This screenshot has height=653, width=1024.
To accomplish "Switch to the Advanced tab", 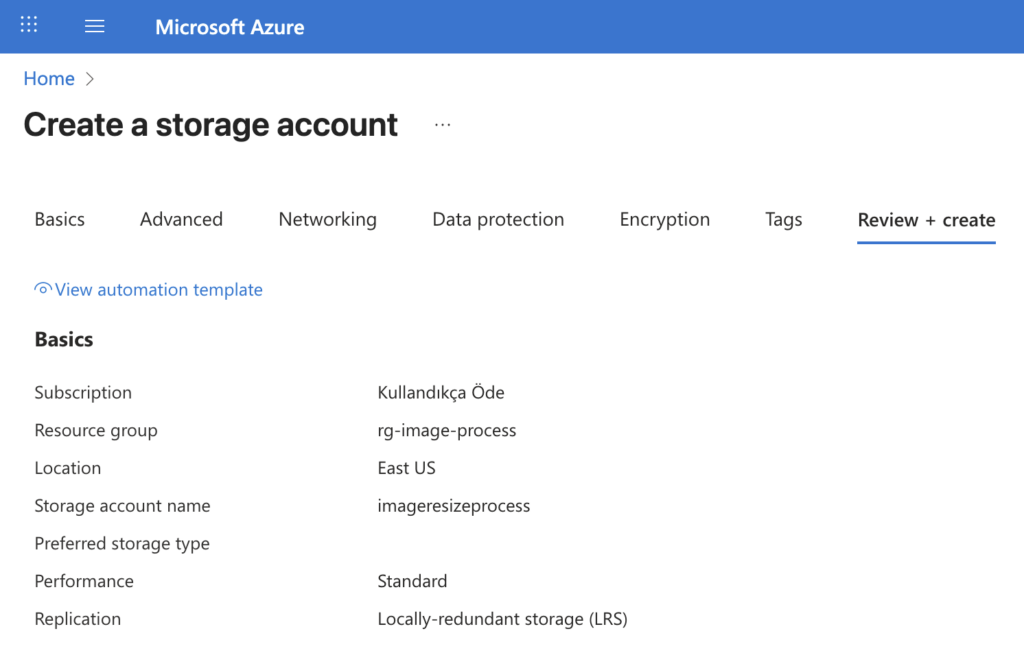I will [x=181, y=220].
